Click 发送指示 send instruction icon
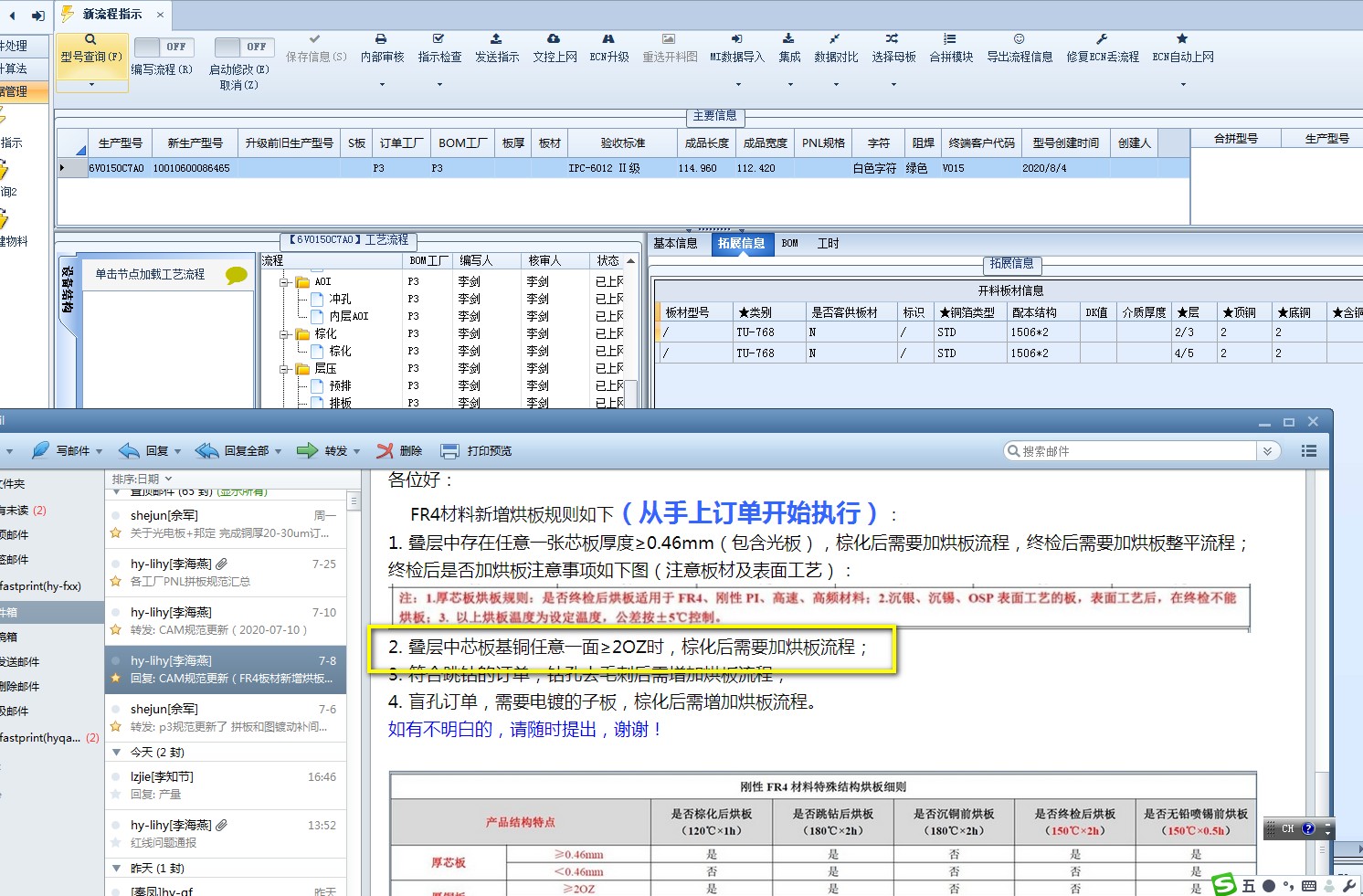This screenshot has height=896, width=1363. click(x=496, y=39)
